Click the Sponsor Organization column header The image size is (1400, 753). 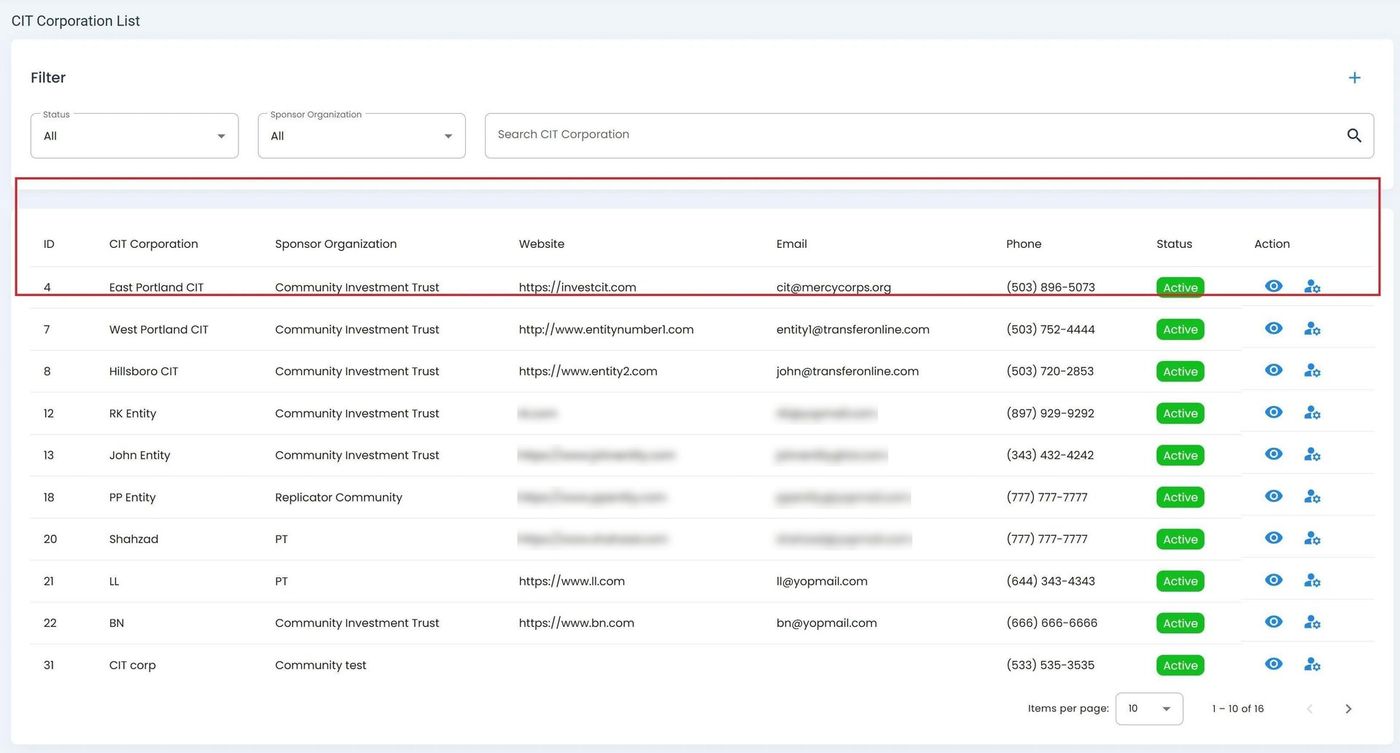(335, 244)
